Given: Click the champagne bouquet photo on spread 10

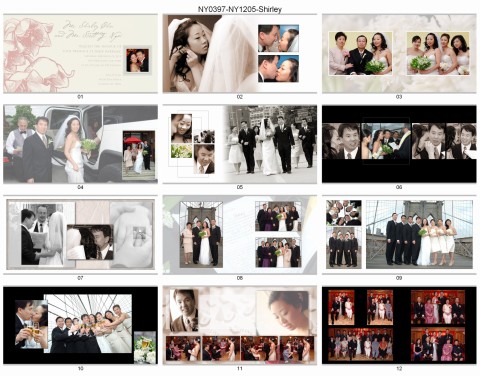Looking at the screenshot, I should tap(145, 347).
